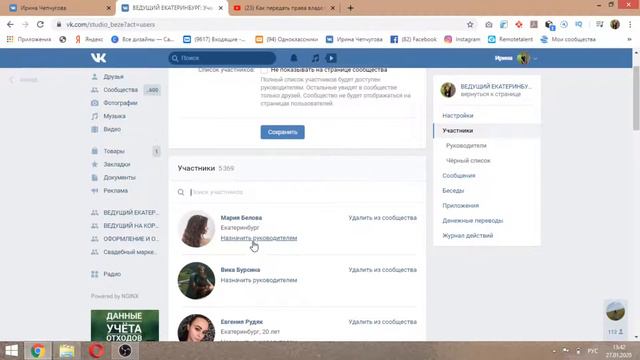The height and width of the screenshot is (360, 640).
Task: Select Members in the community menu
Action: pyautogui.click(x=458, y=131)
